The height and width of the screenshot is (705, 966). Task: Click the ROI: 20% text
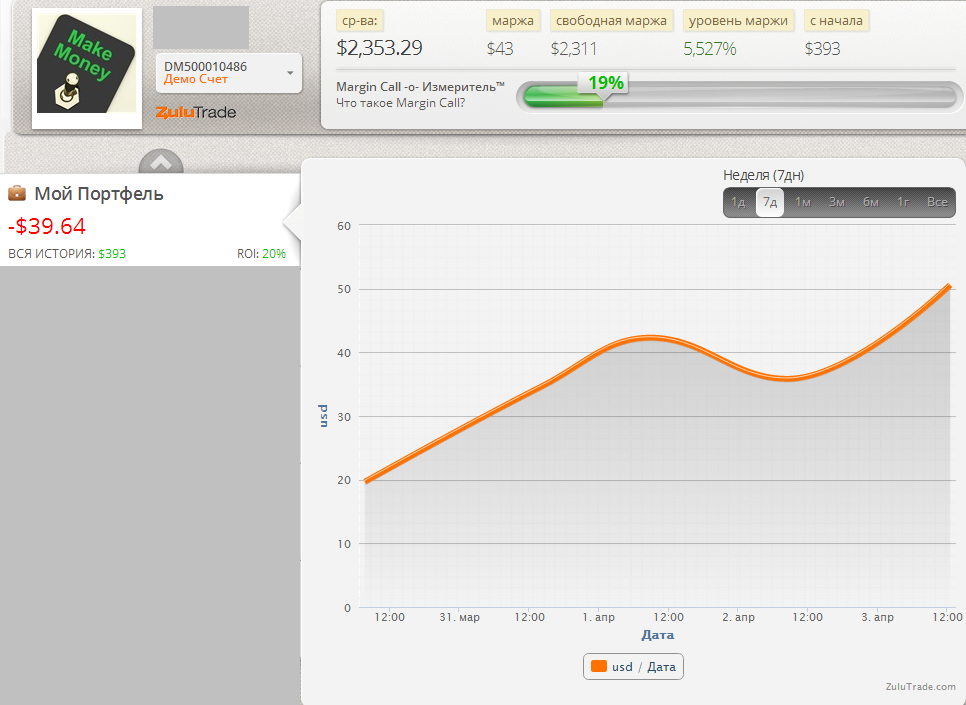coord(261,254)
